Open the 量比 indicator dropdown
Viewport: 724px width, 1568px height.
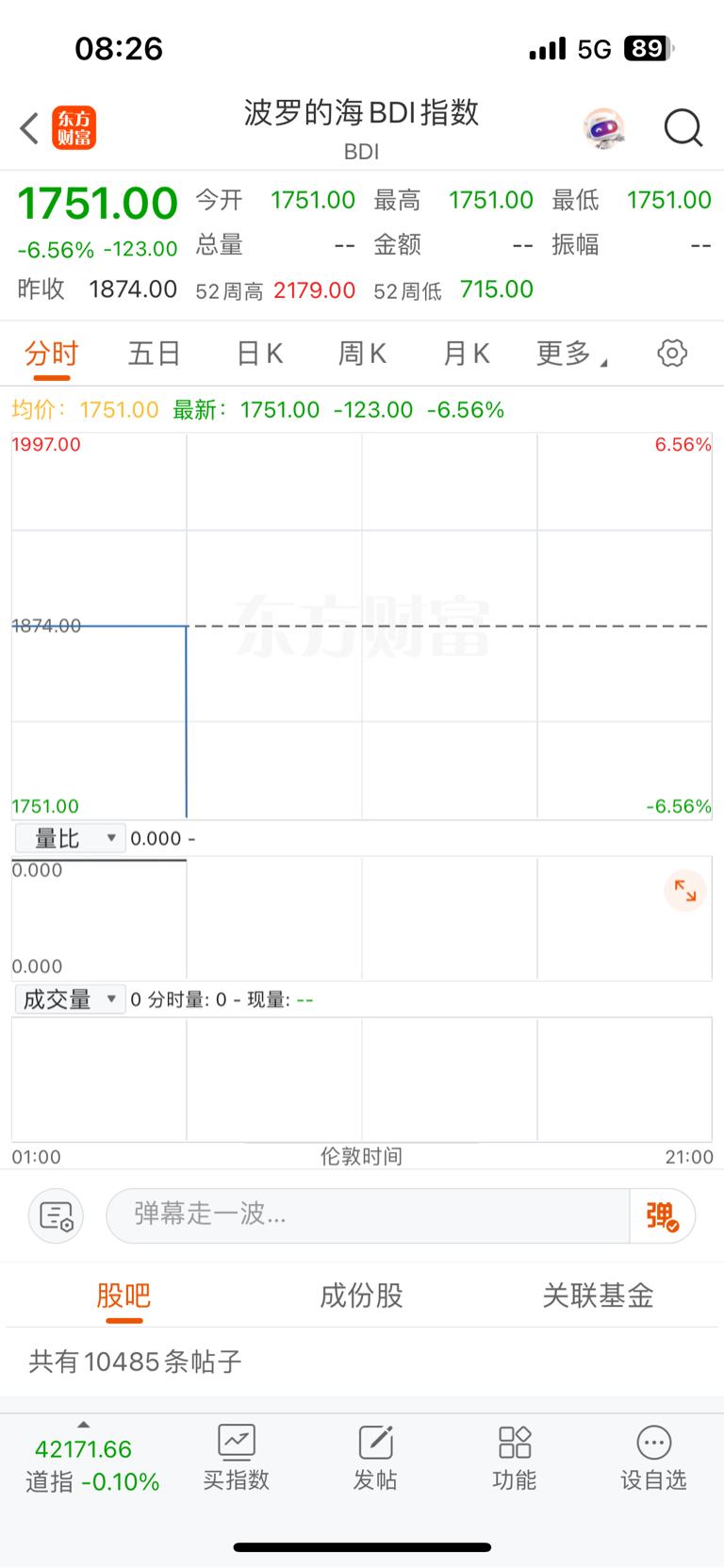71,838
